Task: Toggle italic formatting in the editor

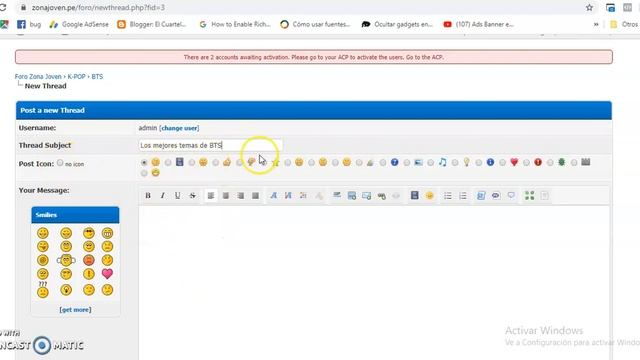Action: 163,196
